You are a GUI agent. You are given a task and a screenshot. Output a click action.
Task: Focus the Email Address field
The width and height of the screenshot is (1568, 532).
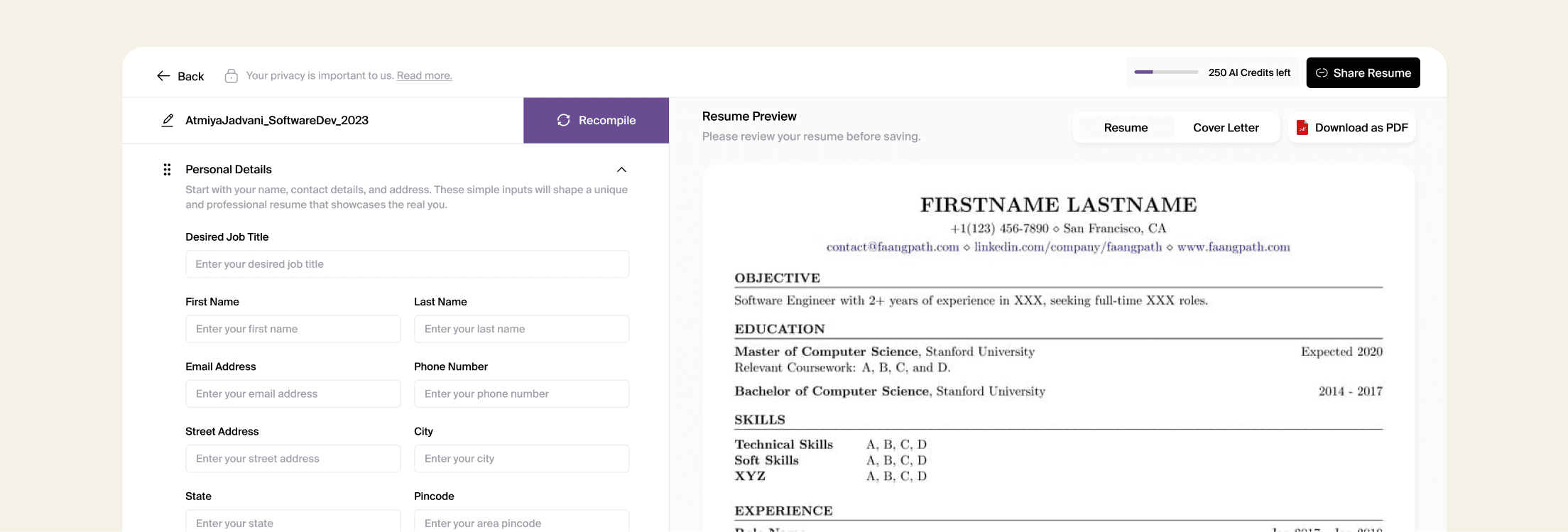point(293,393)
